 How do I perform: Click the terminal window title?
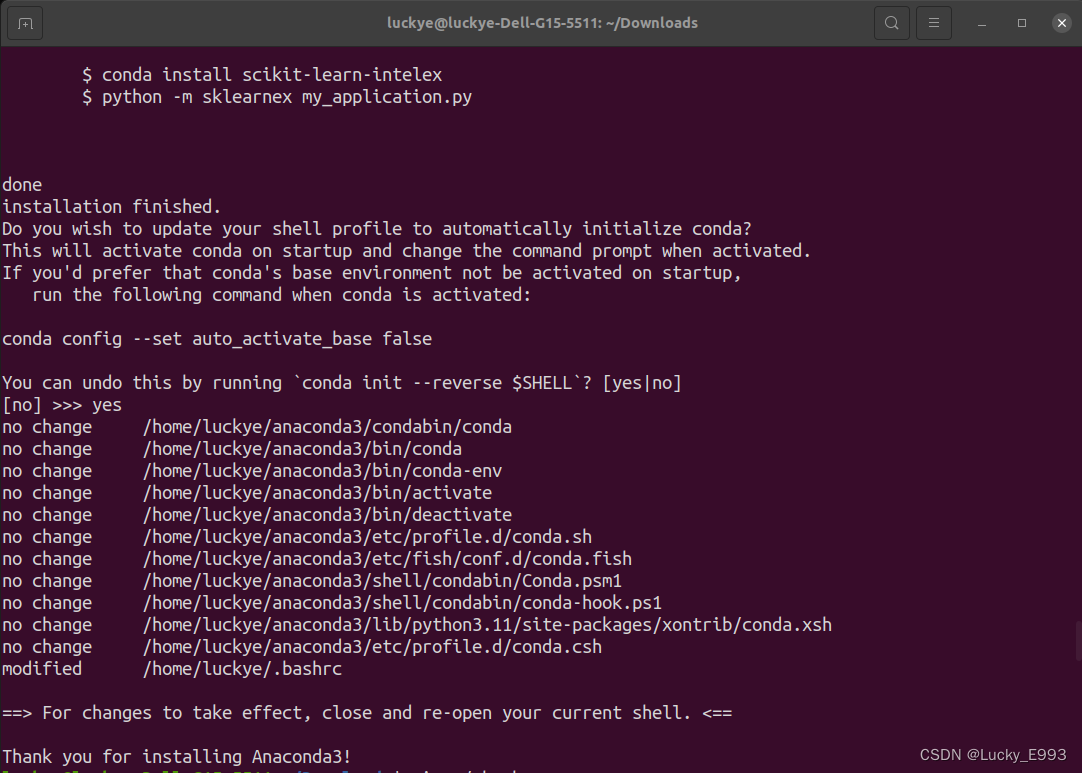tap(542, 22)
